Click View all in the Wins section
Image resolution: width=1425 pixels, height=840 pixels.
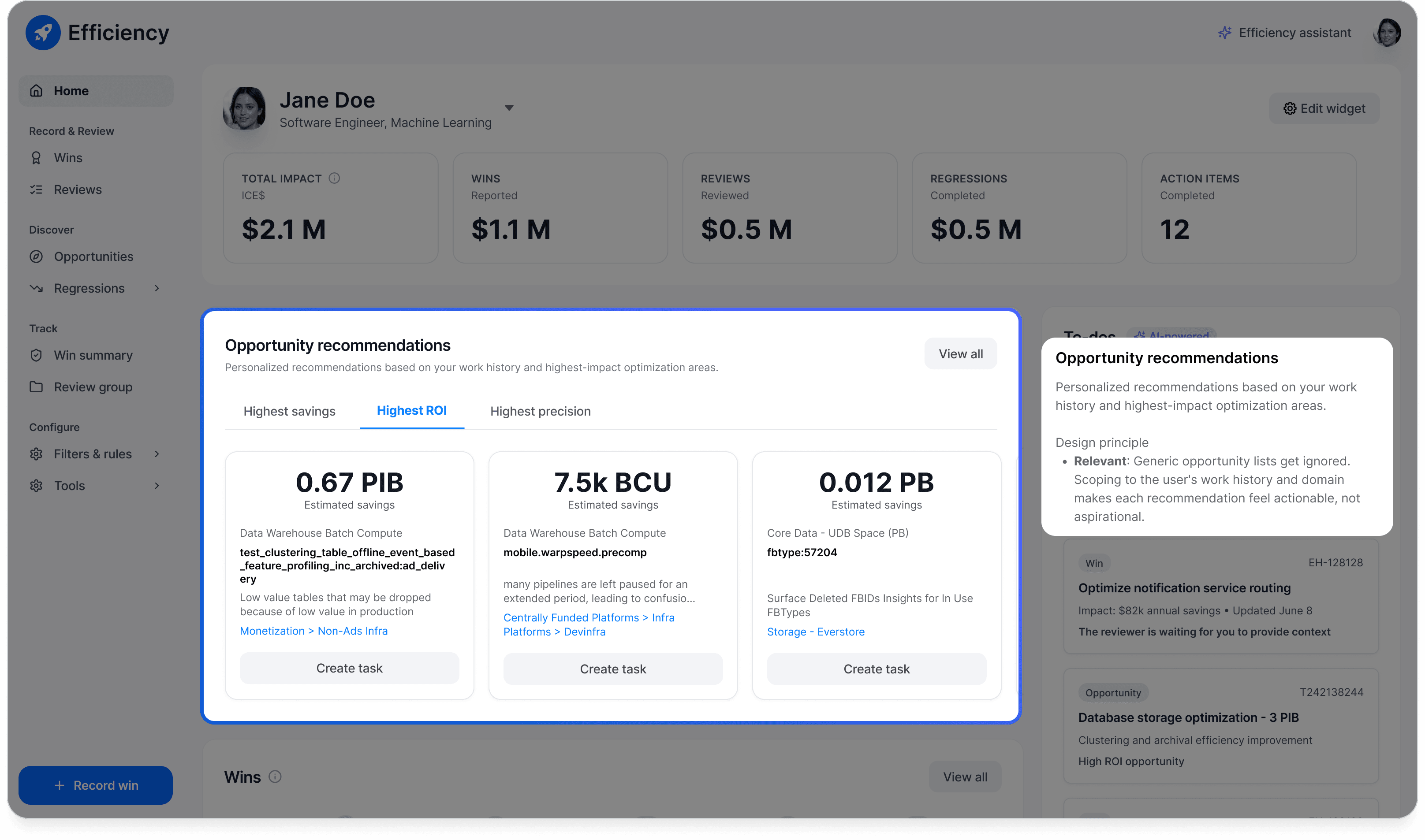click(965, 777)
